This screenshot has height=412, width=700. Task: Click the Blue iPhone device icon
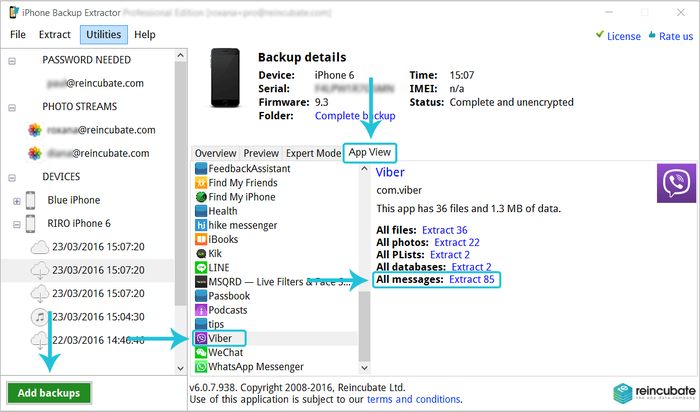(30, 200)
